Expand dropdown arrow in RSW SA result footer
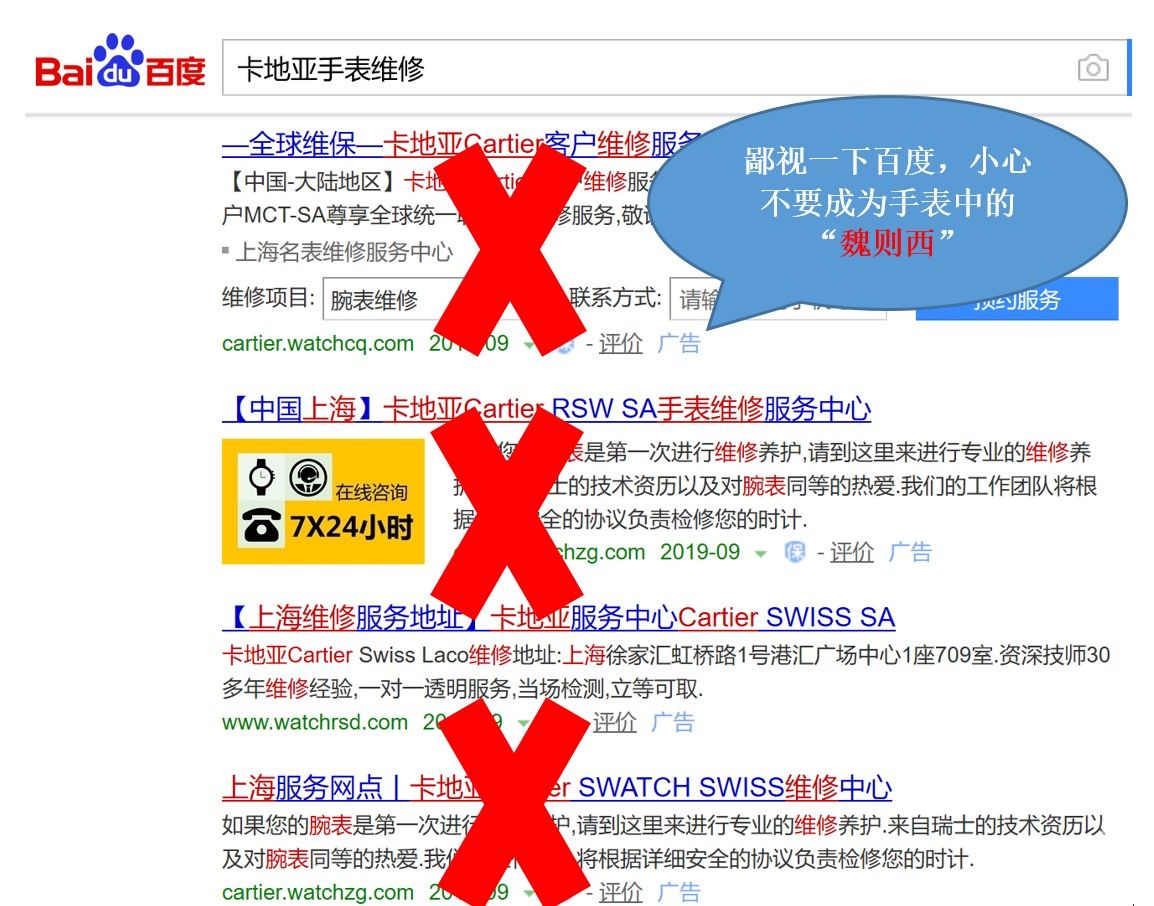The image size is (1154, 906). point(761,553)
